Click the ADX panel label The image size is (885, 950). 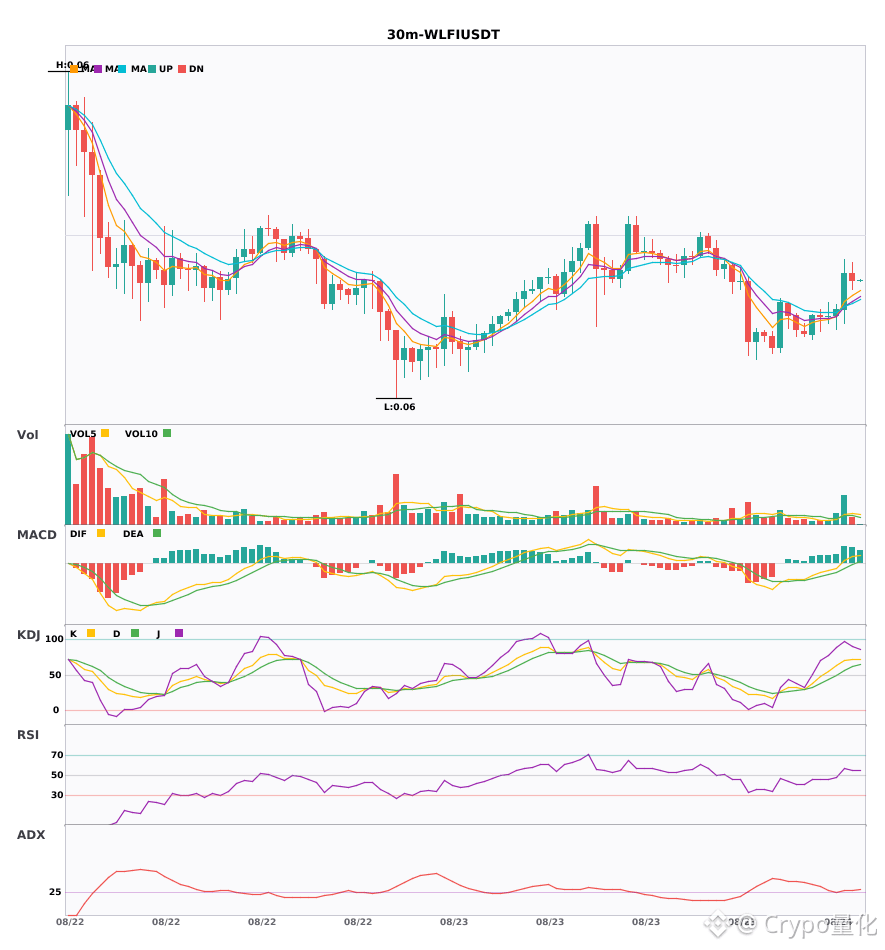tap(31, 834)
